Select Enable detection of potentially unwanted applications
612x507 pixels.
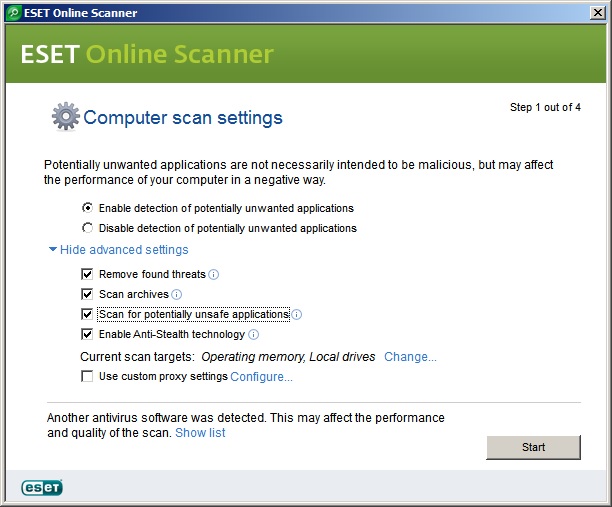[88, 208]
